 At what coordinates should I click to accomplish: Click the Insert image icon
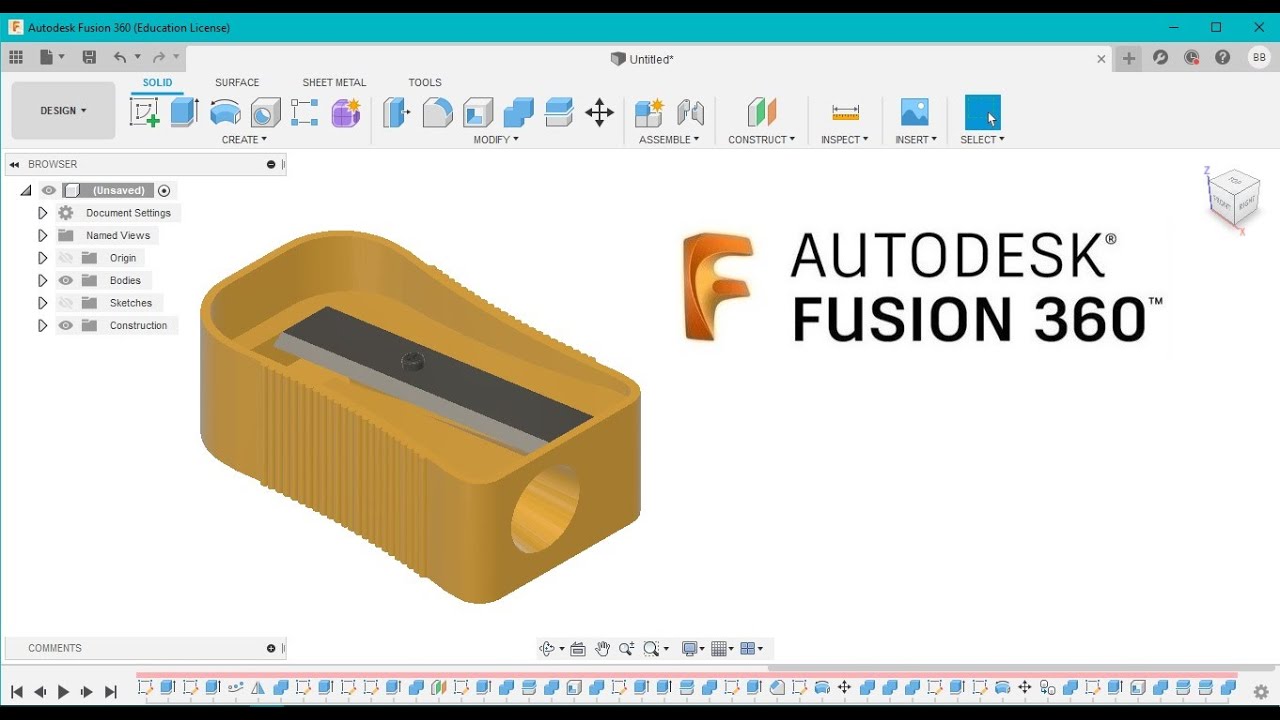[x=915, y=112]
